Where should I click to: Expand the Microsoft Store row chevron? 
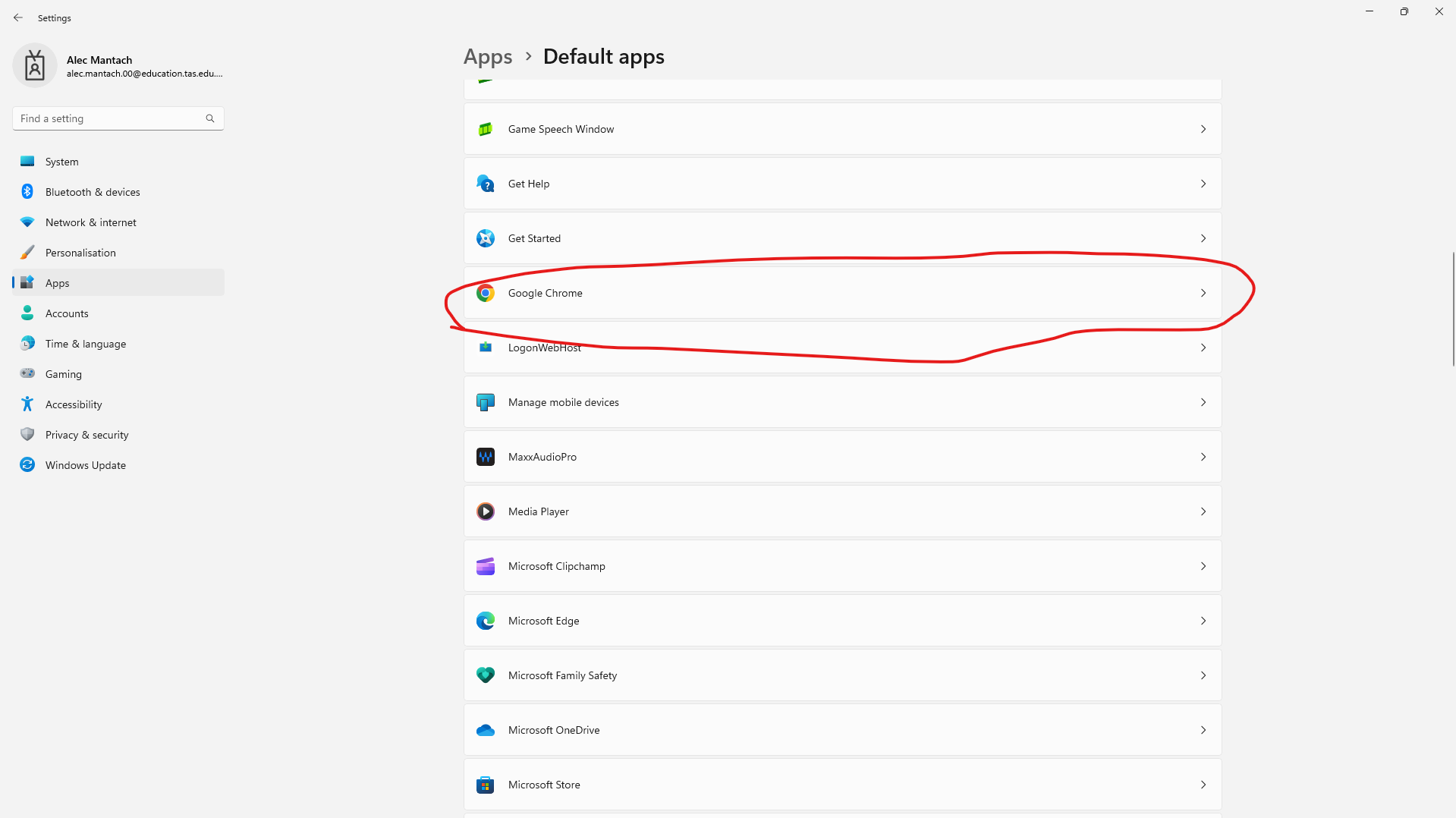1203,785
